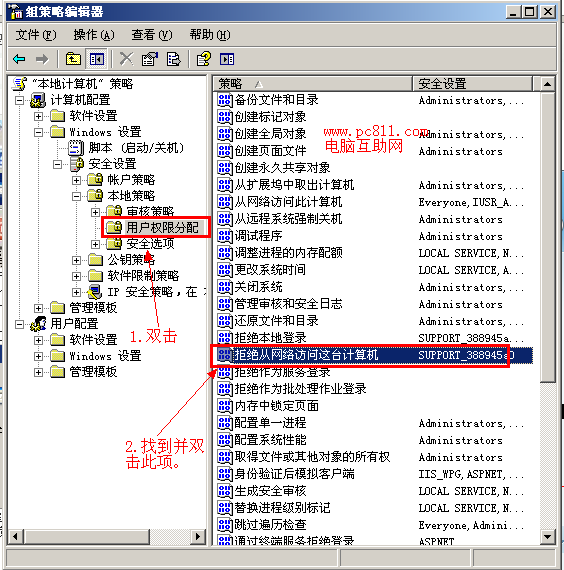Screen dimensions: 564x570
Task: Select 软件限制策略 in the tree
Action: (143, 276)
